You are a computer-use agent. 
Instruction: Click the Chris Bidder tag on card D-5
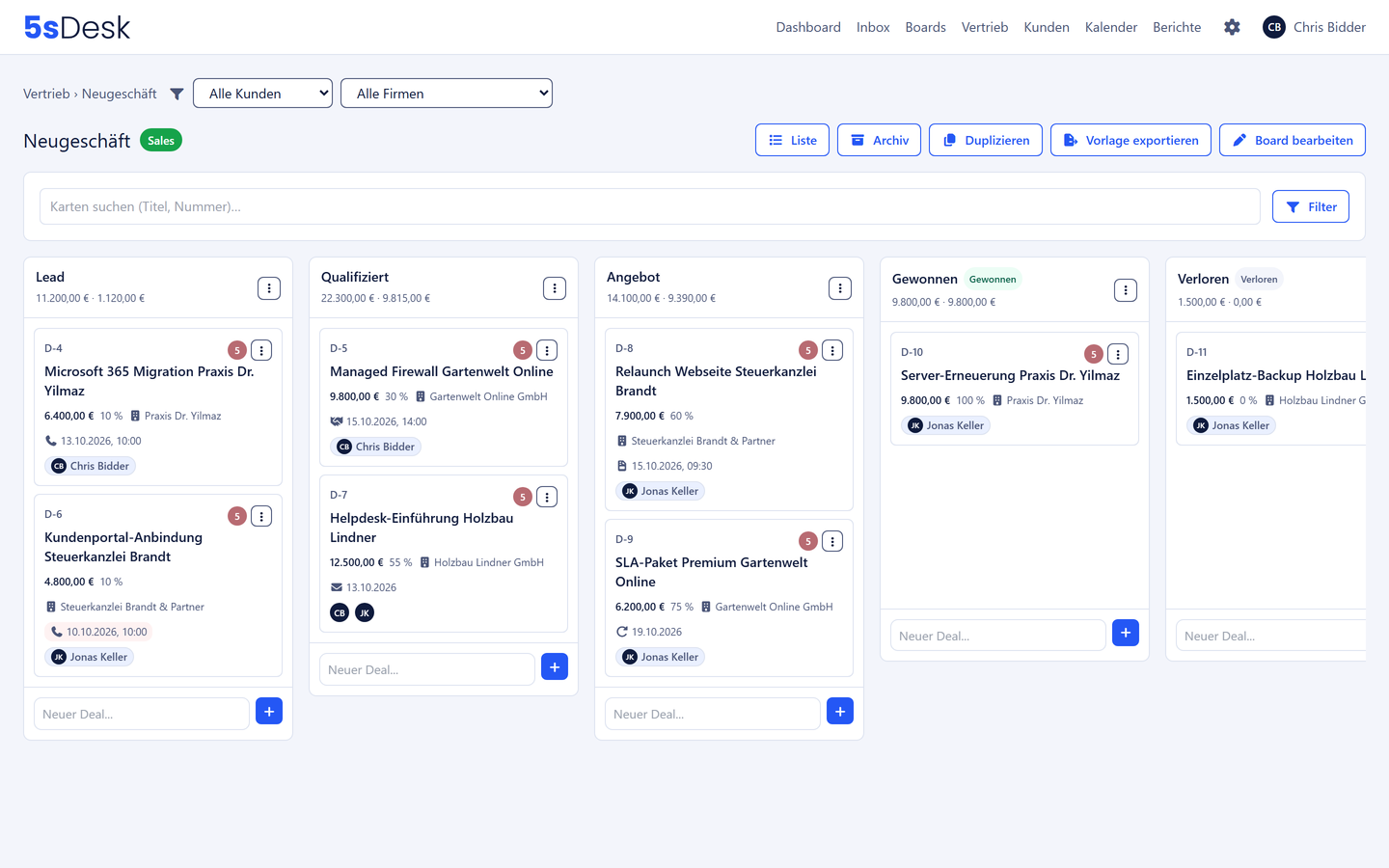376,447
